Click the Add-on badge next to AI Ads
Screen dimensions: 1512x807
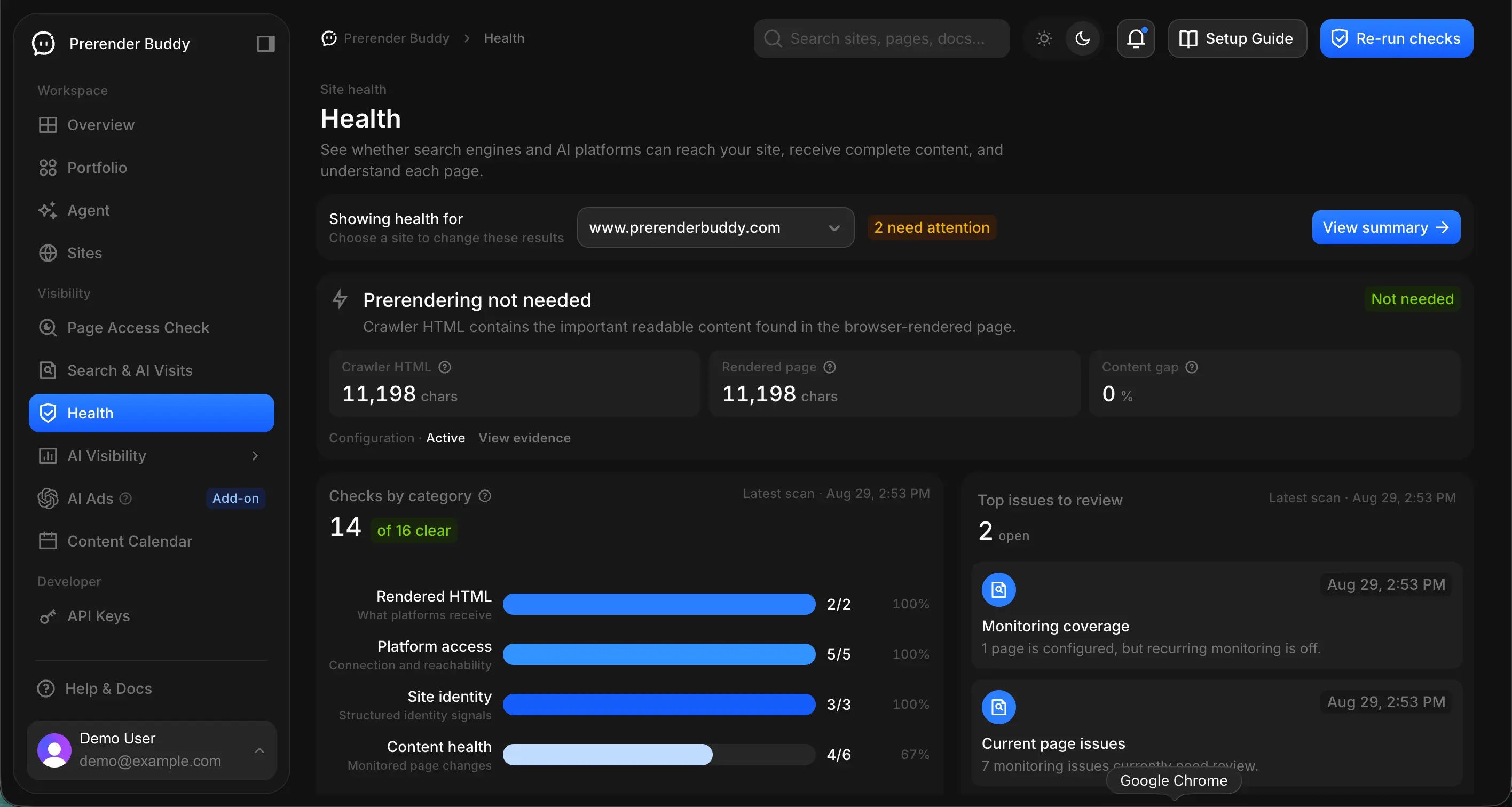coord(235,499)
